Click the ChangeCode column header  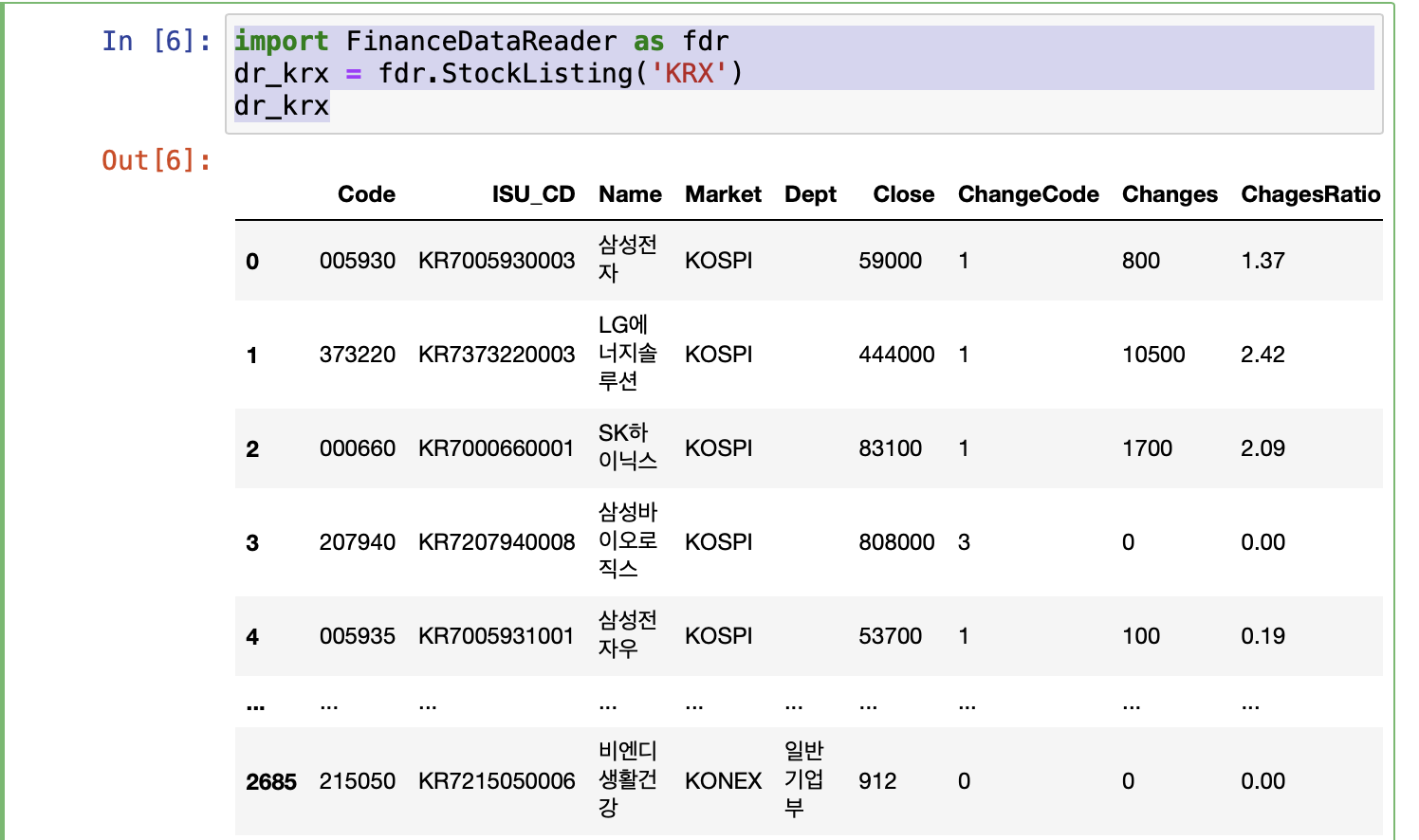[x=1028, y=194]
